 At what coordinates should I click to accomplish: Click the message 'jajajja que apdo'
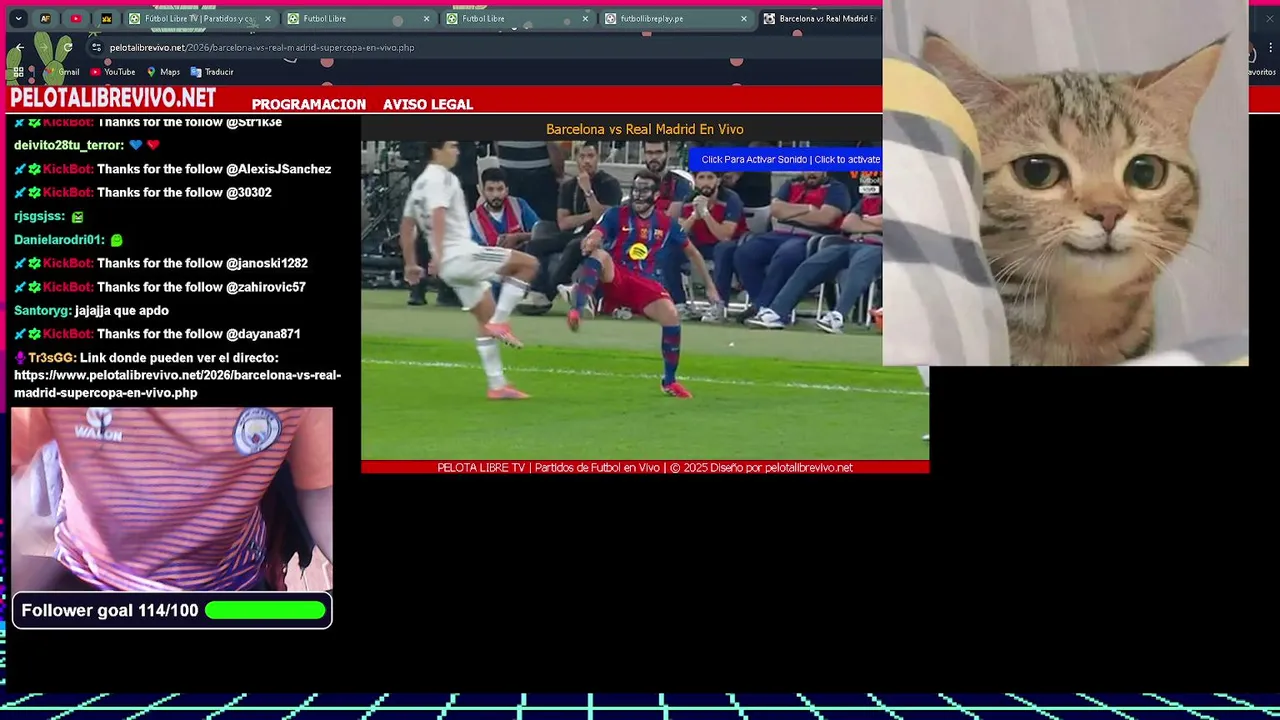[x=122, y=311]
